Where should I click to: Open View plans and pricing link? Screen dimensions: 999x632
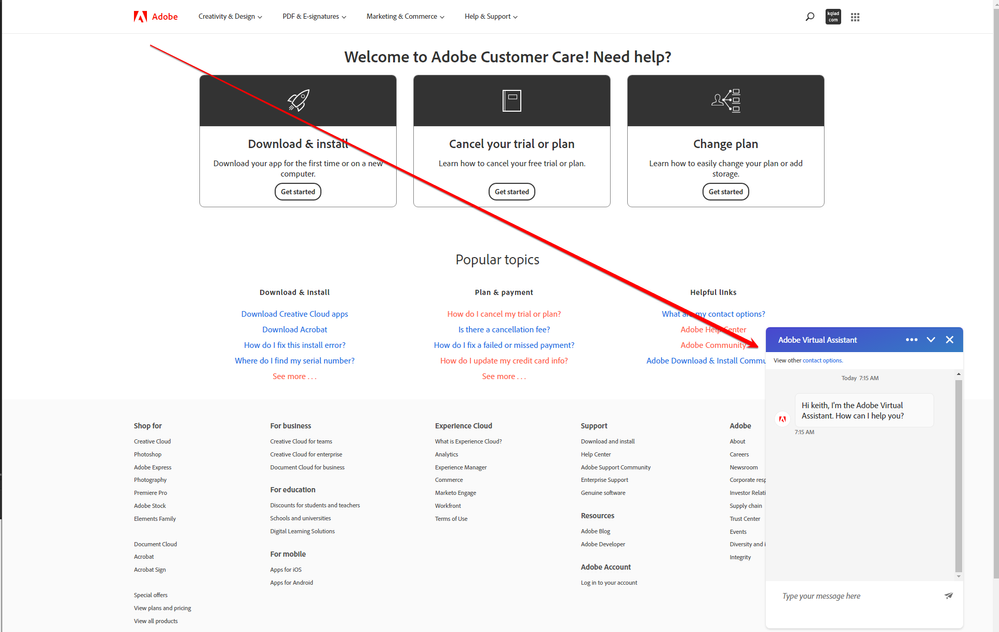162,608
